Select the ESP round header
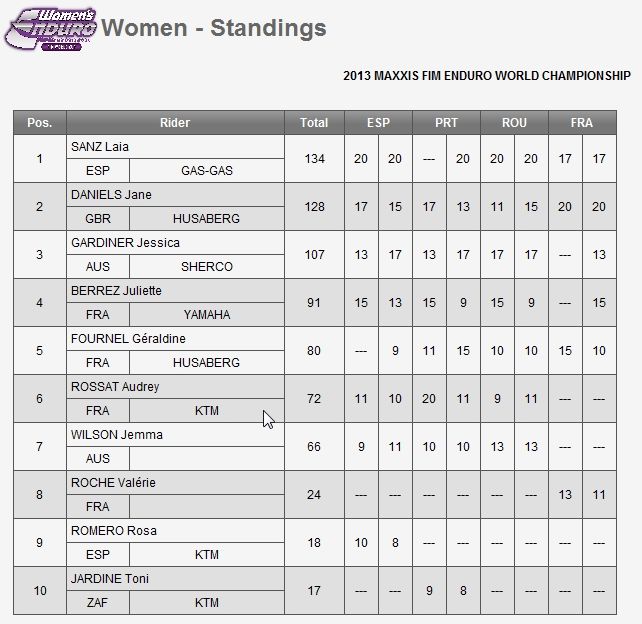This screenshot has width=642, height=624. pyautogui.click(x=378, y=122)
